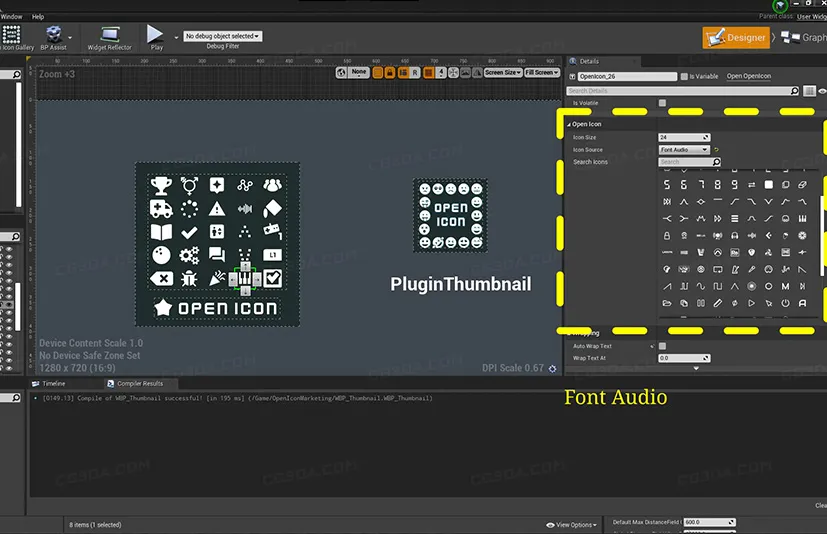Viewport: 827px width, 534px height.
Task: Pick the pencil icon in grid
Action: (718, 303)
